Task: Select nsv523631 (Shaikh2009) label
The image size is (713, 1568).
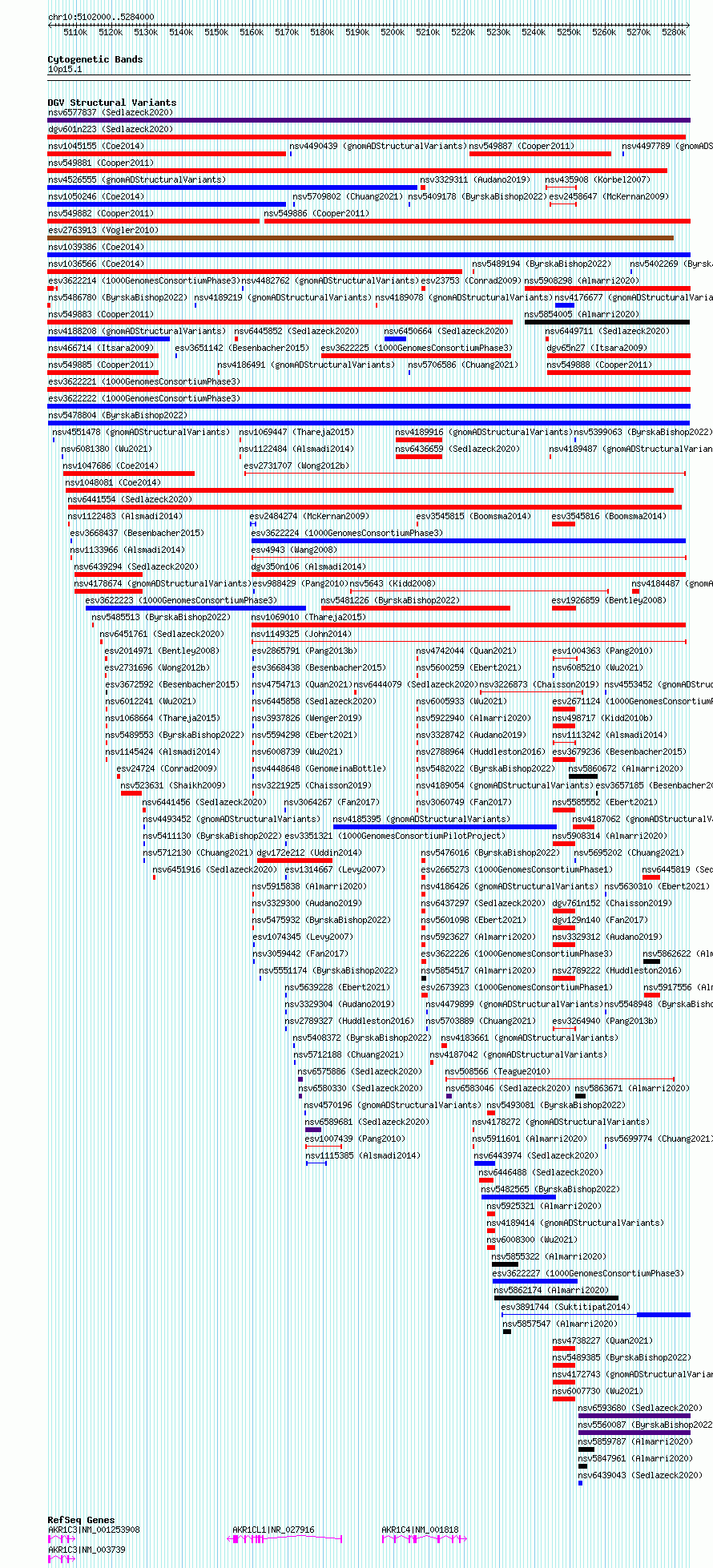Action: point(174,785)
